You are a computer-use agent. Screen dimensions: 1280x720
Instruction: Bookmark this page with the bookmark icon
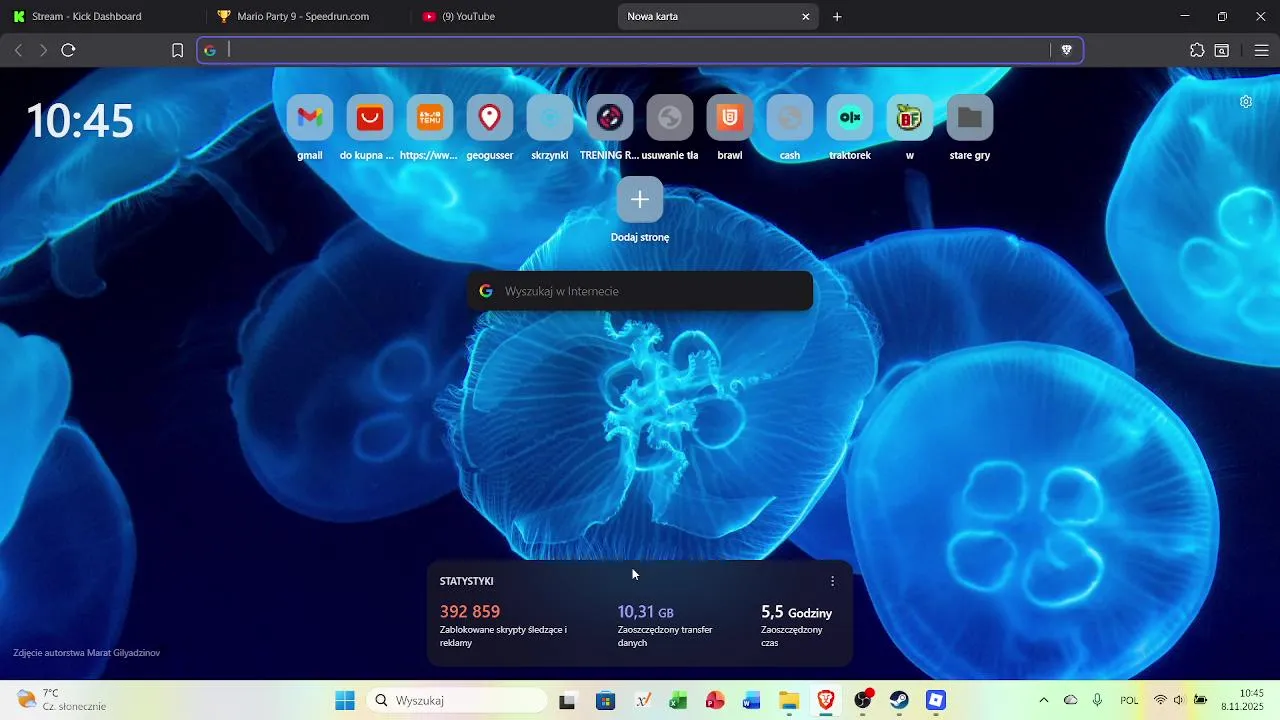177,50
